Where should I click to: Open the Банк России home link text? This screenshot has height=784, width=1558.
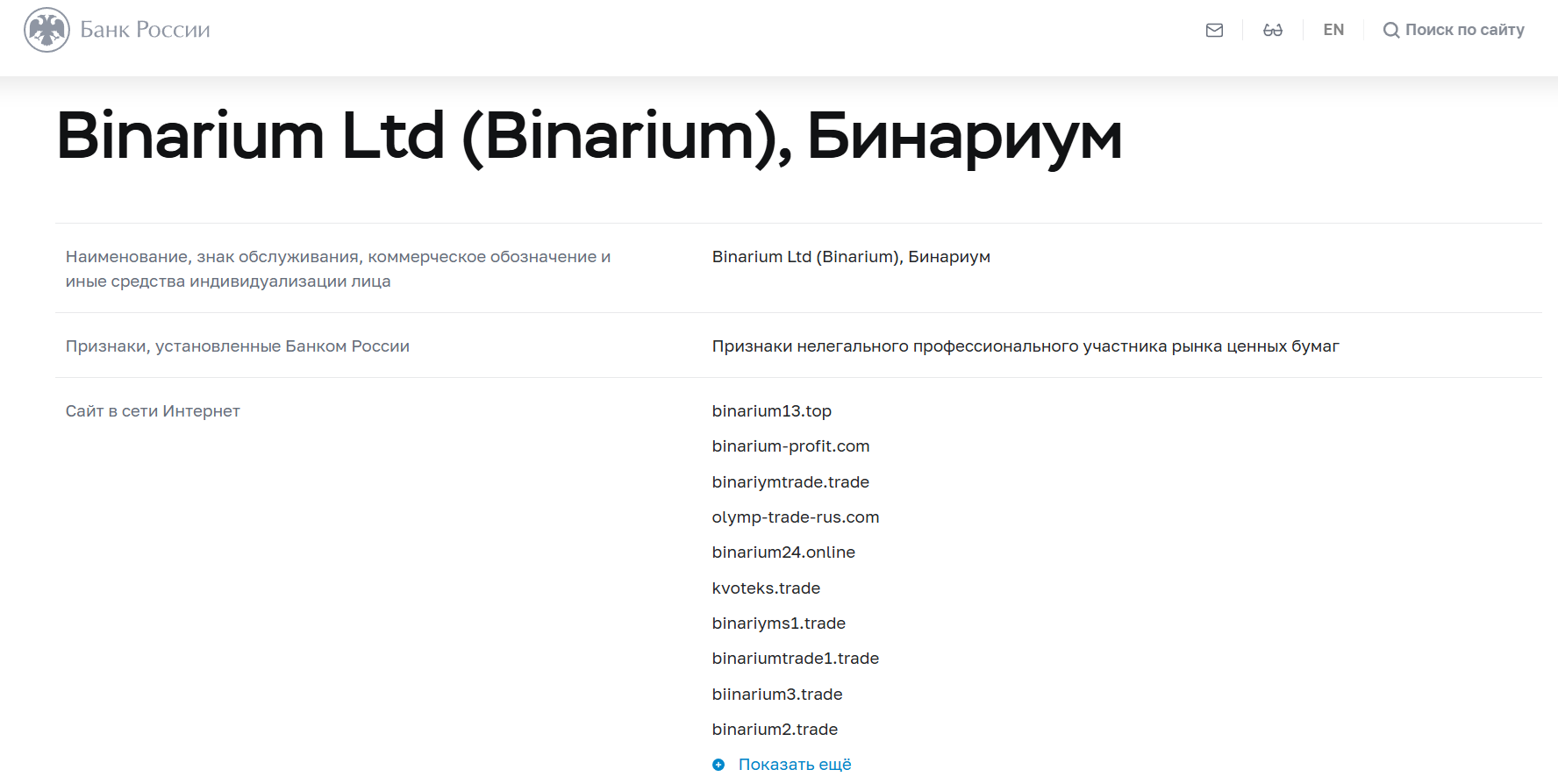pos(145,30)
